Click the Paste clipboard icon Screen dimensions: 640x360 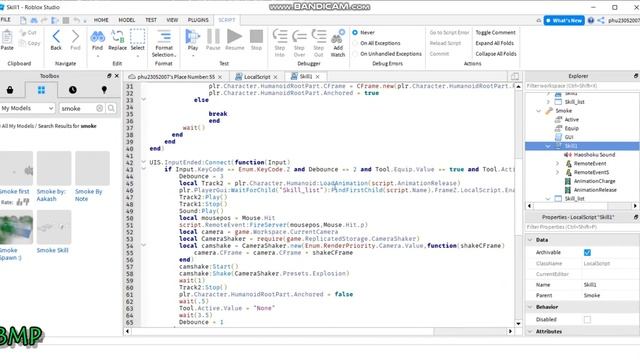pyautogui.click(x=7, y=37)
